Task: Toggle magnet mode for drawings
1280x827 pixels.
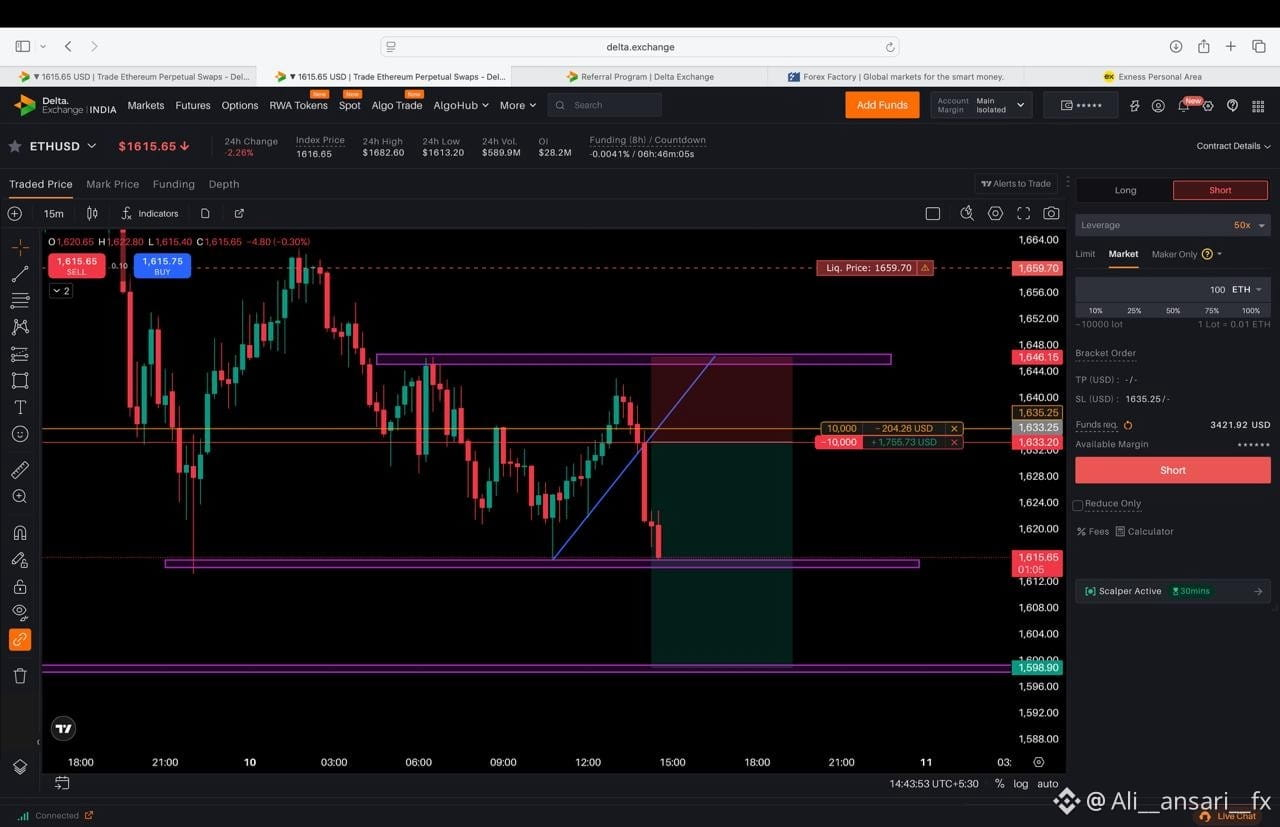Action: (x=20, y=533)
